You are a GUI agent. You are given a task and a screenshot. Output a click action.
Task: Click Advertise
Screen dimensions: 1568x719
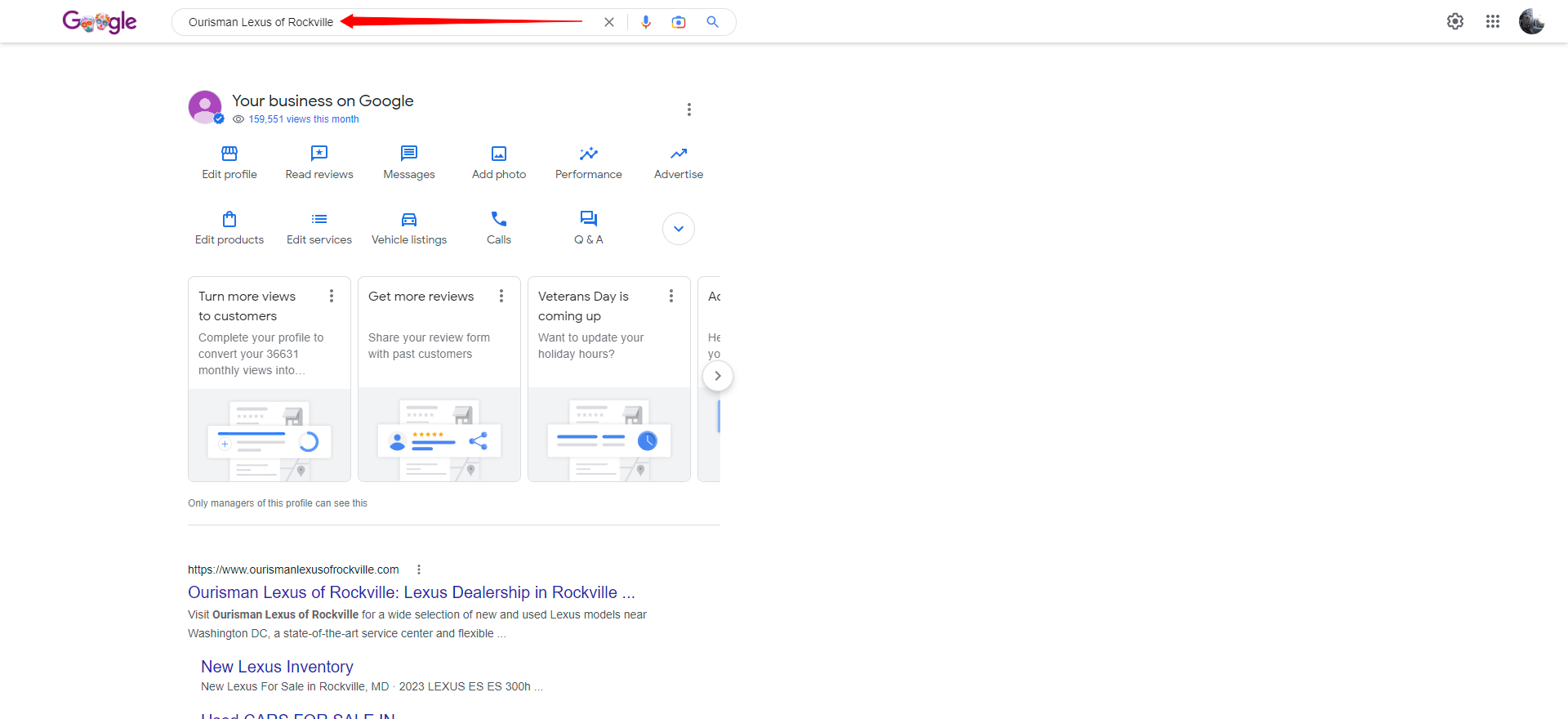[679, 163]
